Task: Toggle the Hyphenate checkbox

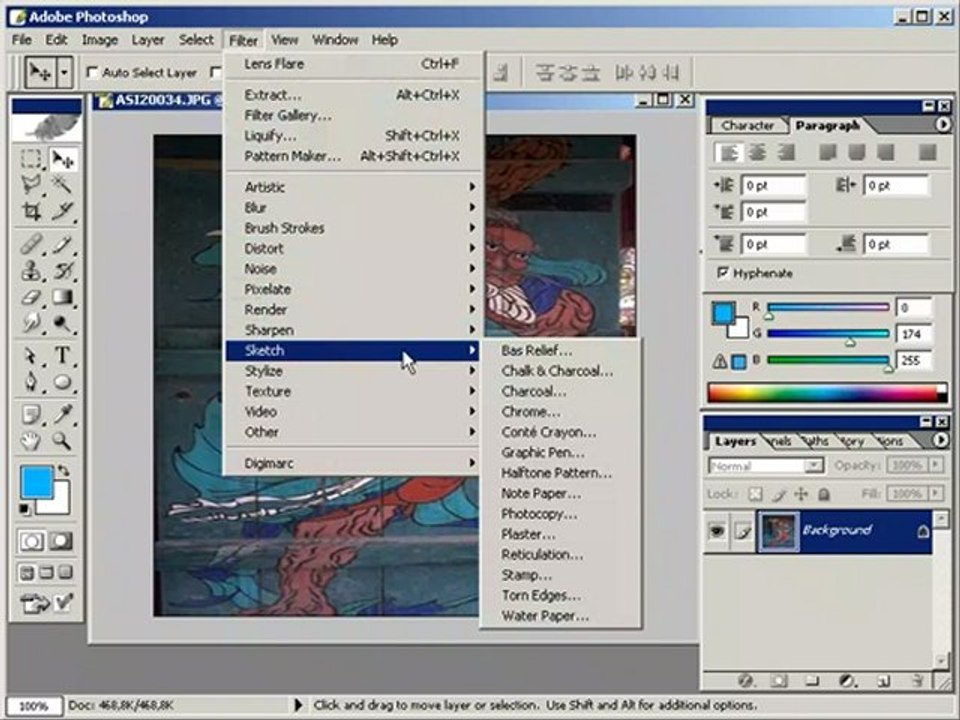Action: (723, 272)
